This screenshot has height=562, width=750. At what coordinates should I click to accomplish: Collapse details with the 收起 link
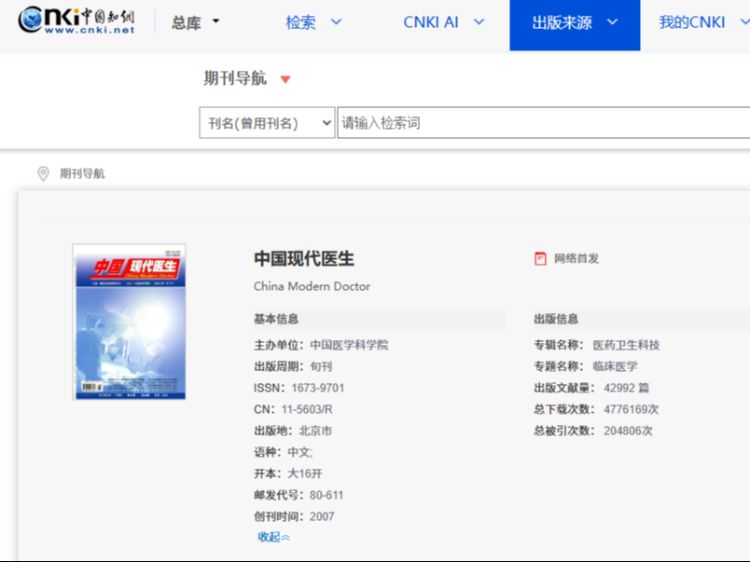[x=274, y=537]
